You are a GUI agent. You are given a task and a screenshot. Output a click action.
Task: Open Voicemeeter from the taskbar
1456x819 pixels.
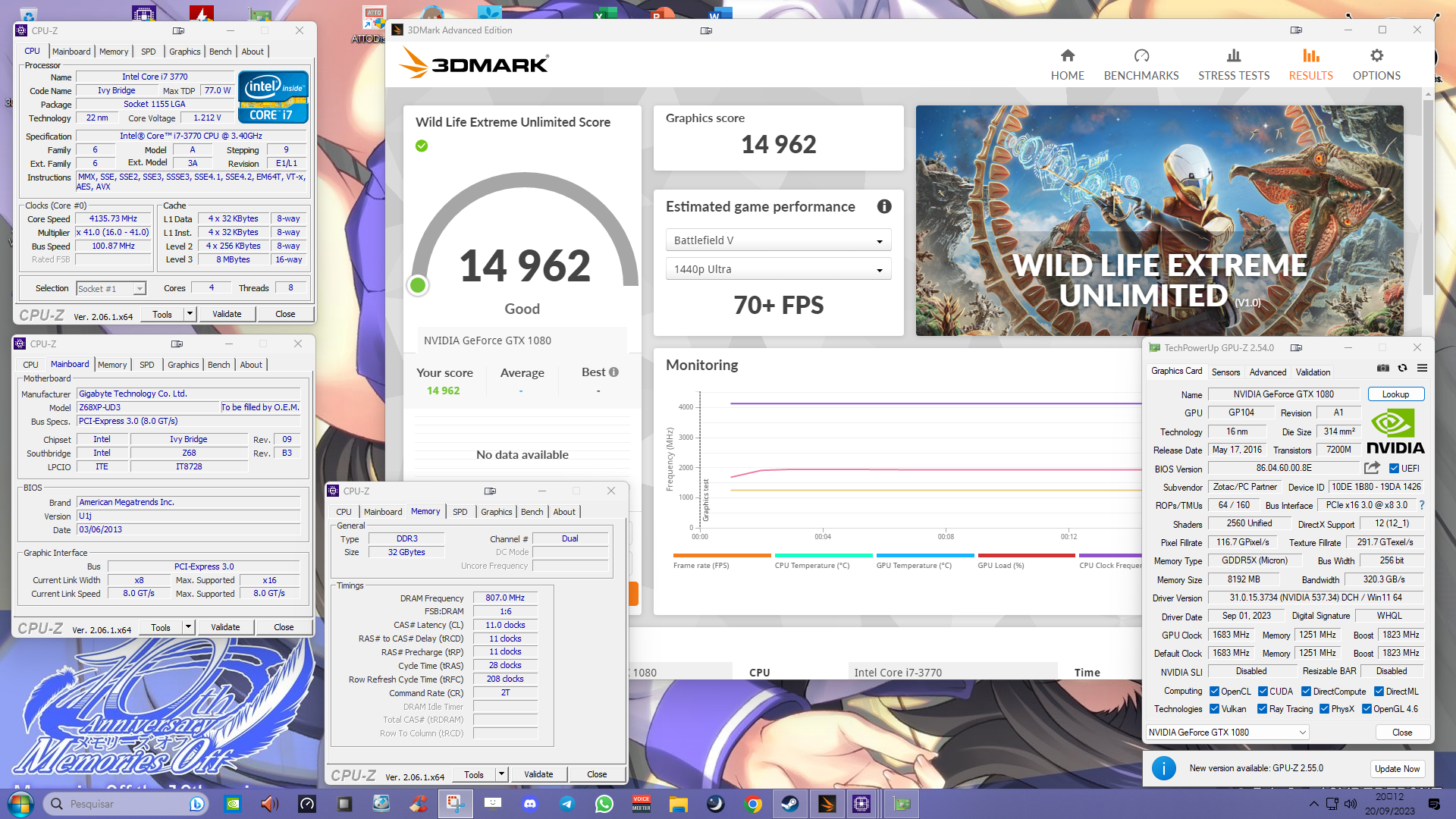[642, 804]
